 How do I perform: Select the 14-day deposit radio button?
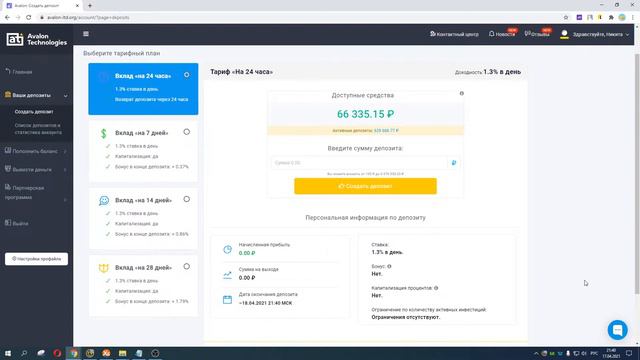pyautogui.click(x=187, y=199)
